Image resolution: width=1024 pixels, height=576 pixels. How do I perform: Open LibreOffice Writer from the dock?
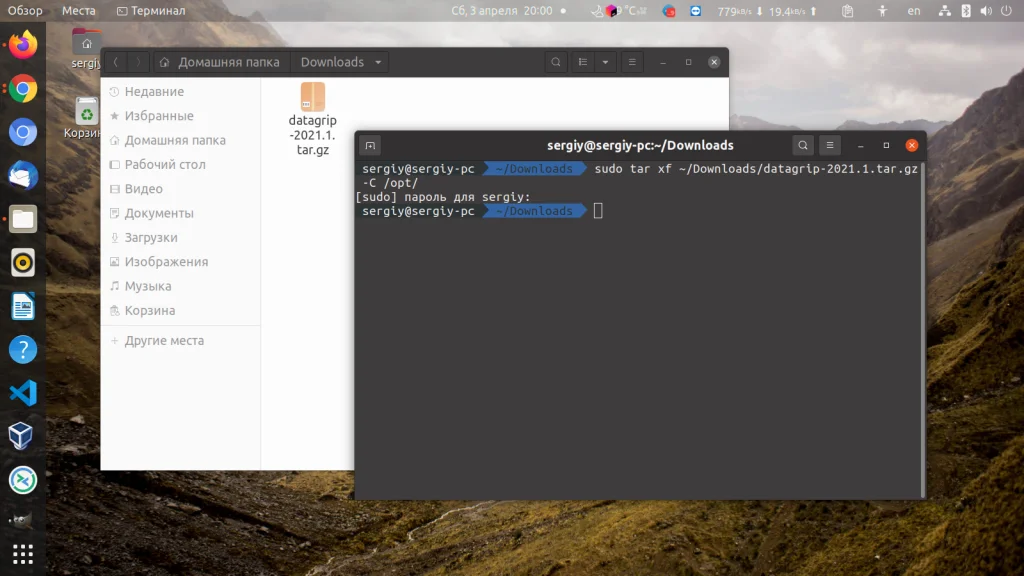[x=22, y=306]
